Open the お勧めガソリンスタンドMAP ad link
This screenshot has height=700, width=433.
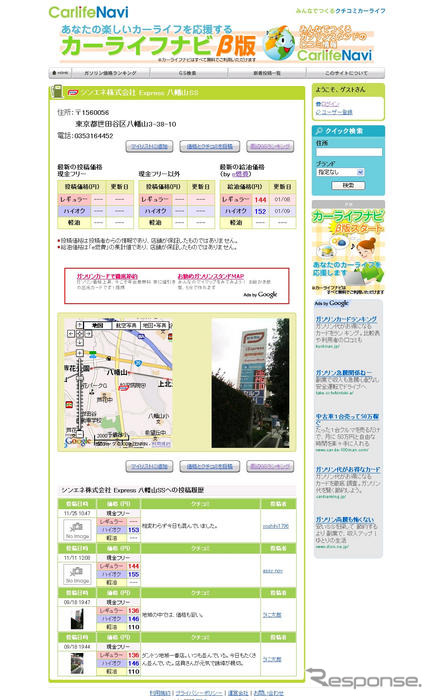tap(211, 276)
